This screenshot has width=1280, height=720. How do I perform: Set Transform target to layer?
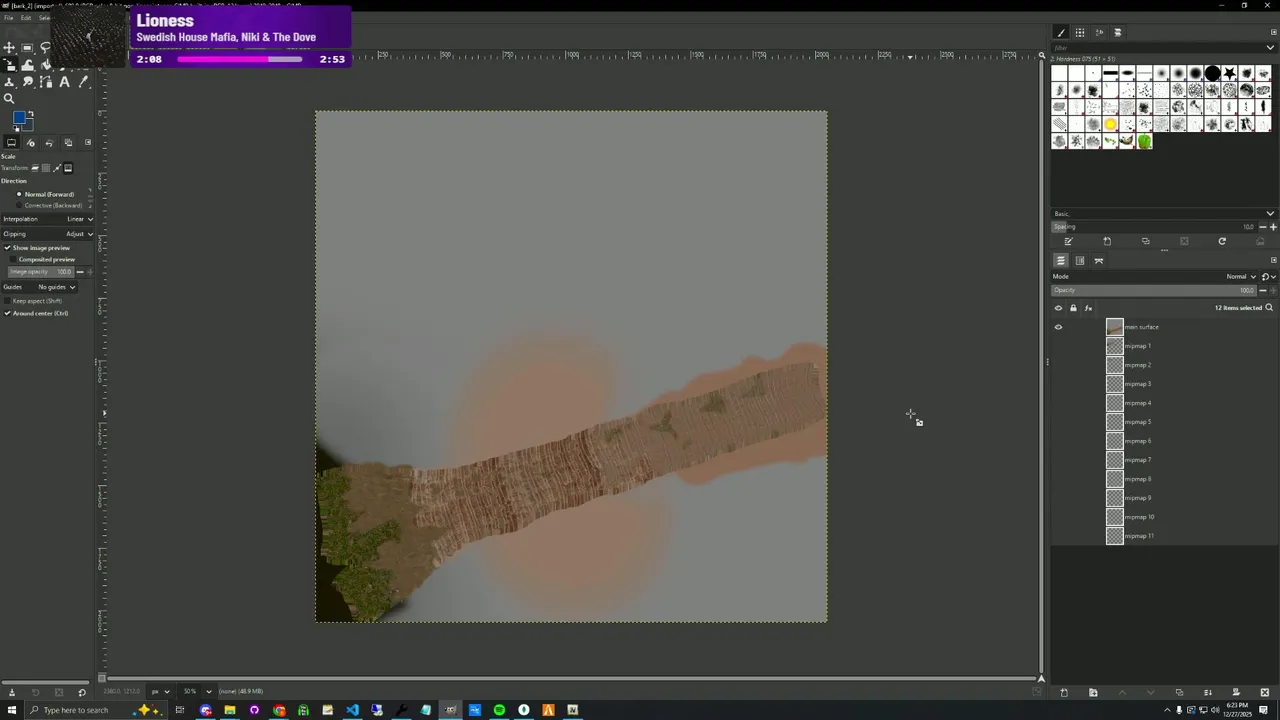35,168
